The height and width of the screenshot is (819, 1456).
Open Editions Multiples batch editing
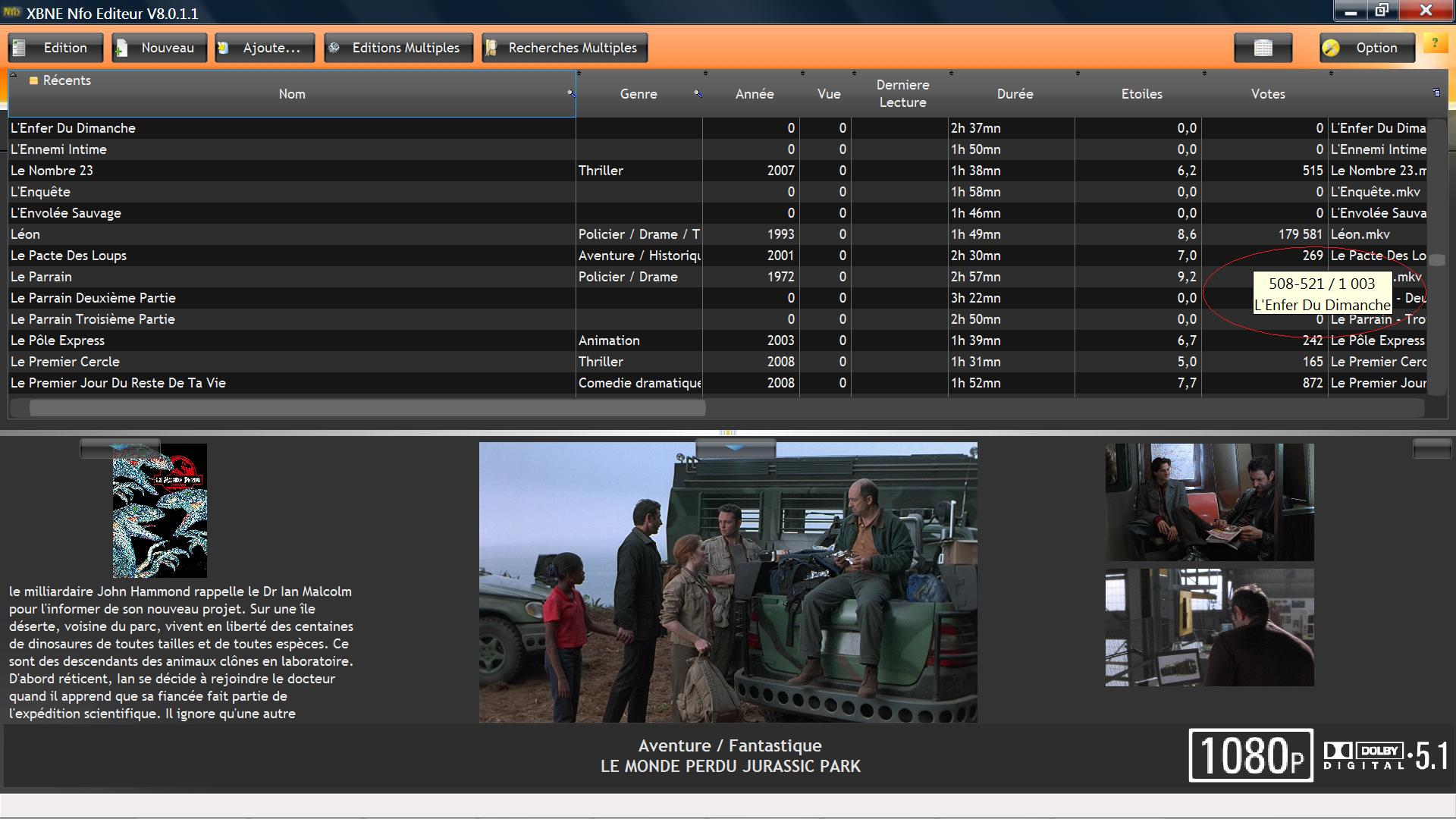[x=398, y=48]
